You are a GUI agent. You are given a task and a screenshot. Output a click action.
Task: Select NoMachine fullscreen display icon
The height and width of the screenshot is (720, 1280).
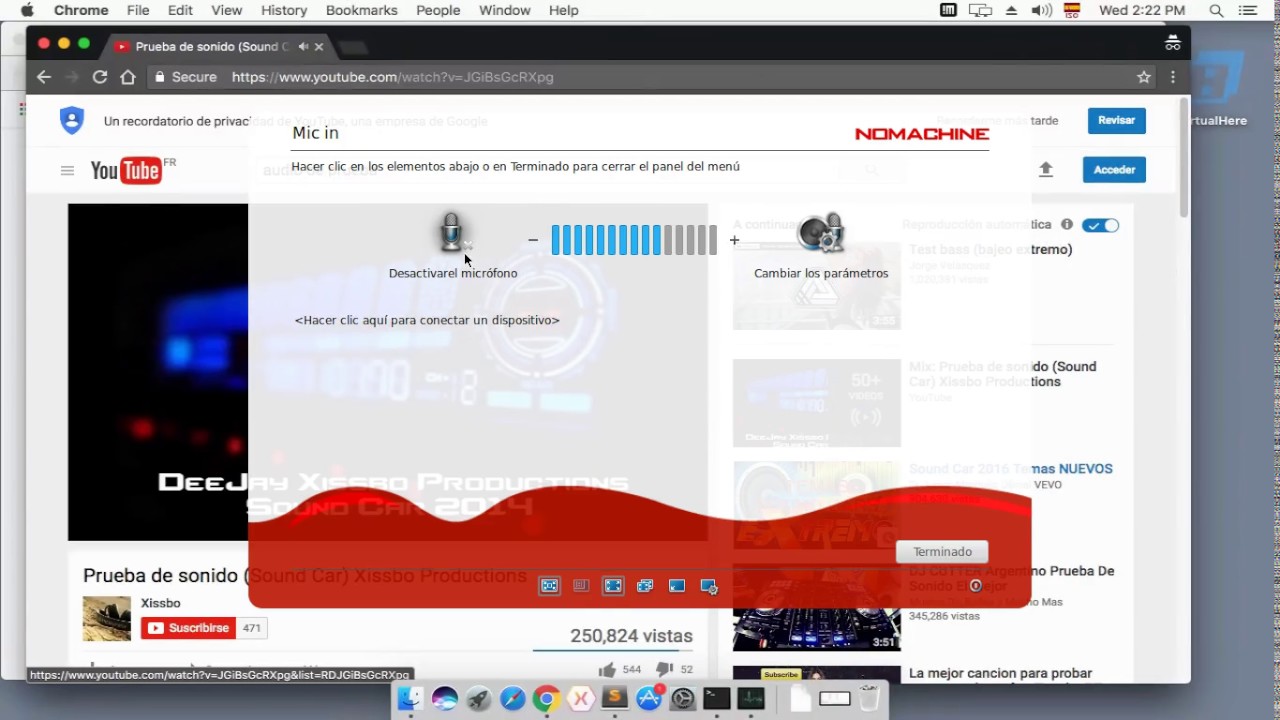(x=613, y=586)
